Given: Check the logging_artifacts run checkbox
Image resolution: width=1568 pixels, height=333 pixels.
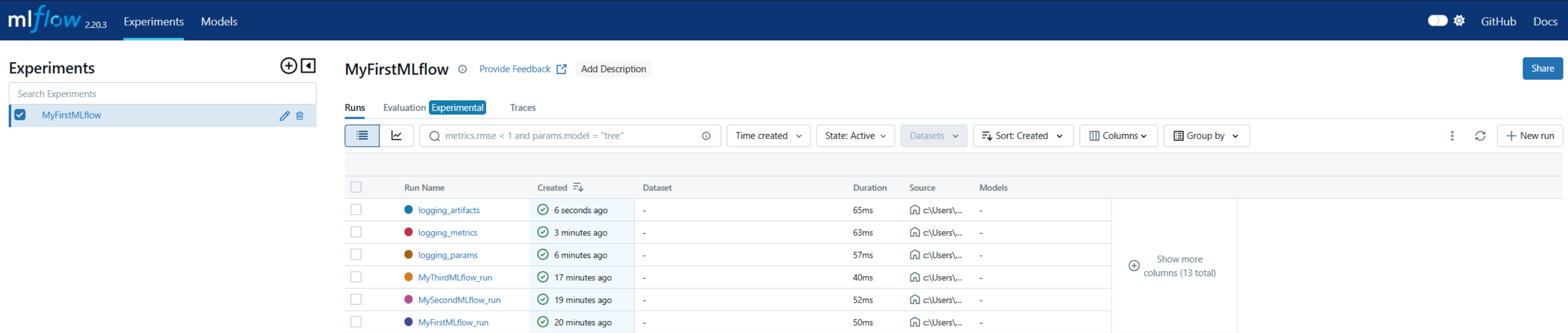Looking at the screenshot, I should 356,210.
